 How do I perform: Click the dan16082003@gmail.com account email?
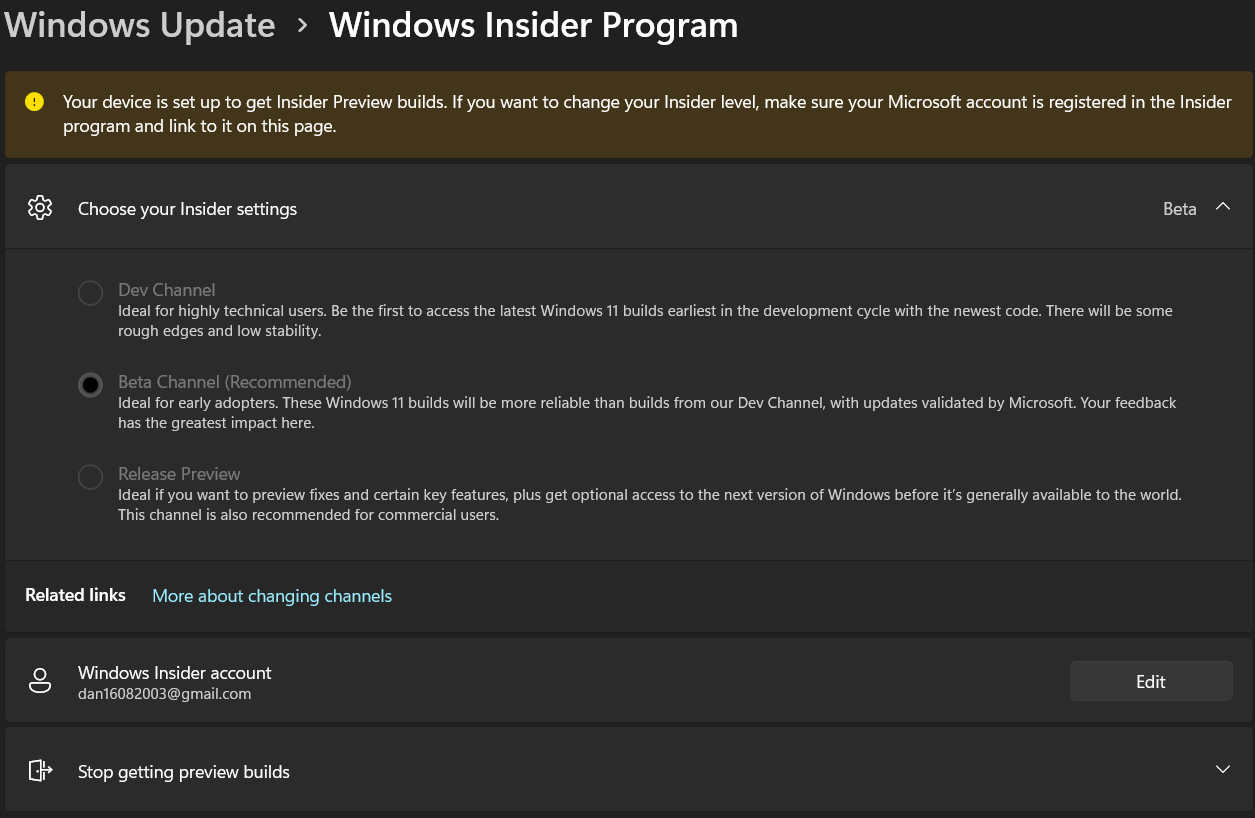165,693
